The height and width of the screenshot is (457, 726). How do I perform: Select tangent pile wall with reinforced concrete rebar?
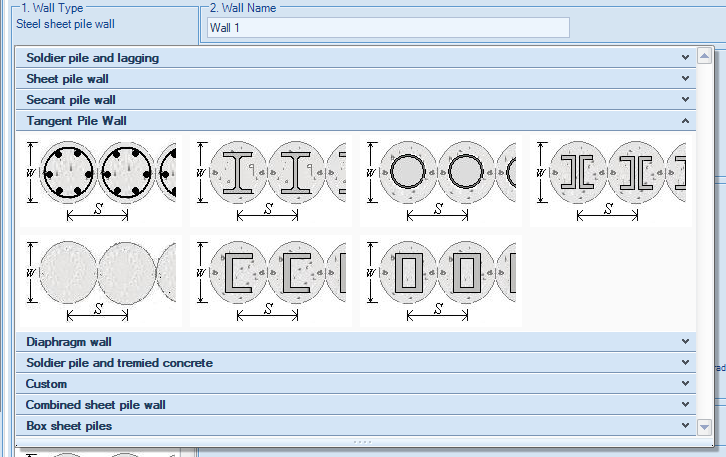point(100,181)
